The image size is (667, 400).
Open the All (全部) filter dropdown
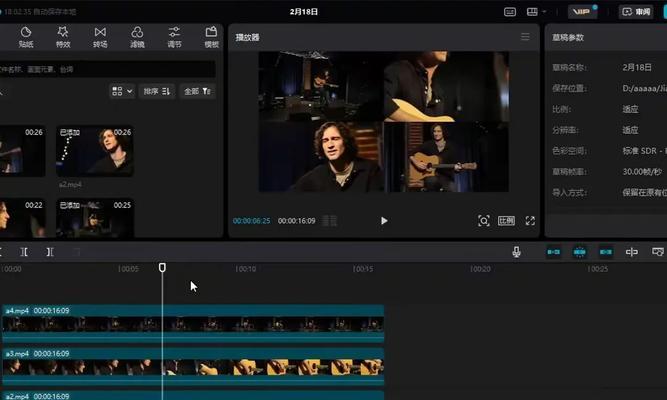coord(197,91)
